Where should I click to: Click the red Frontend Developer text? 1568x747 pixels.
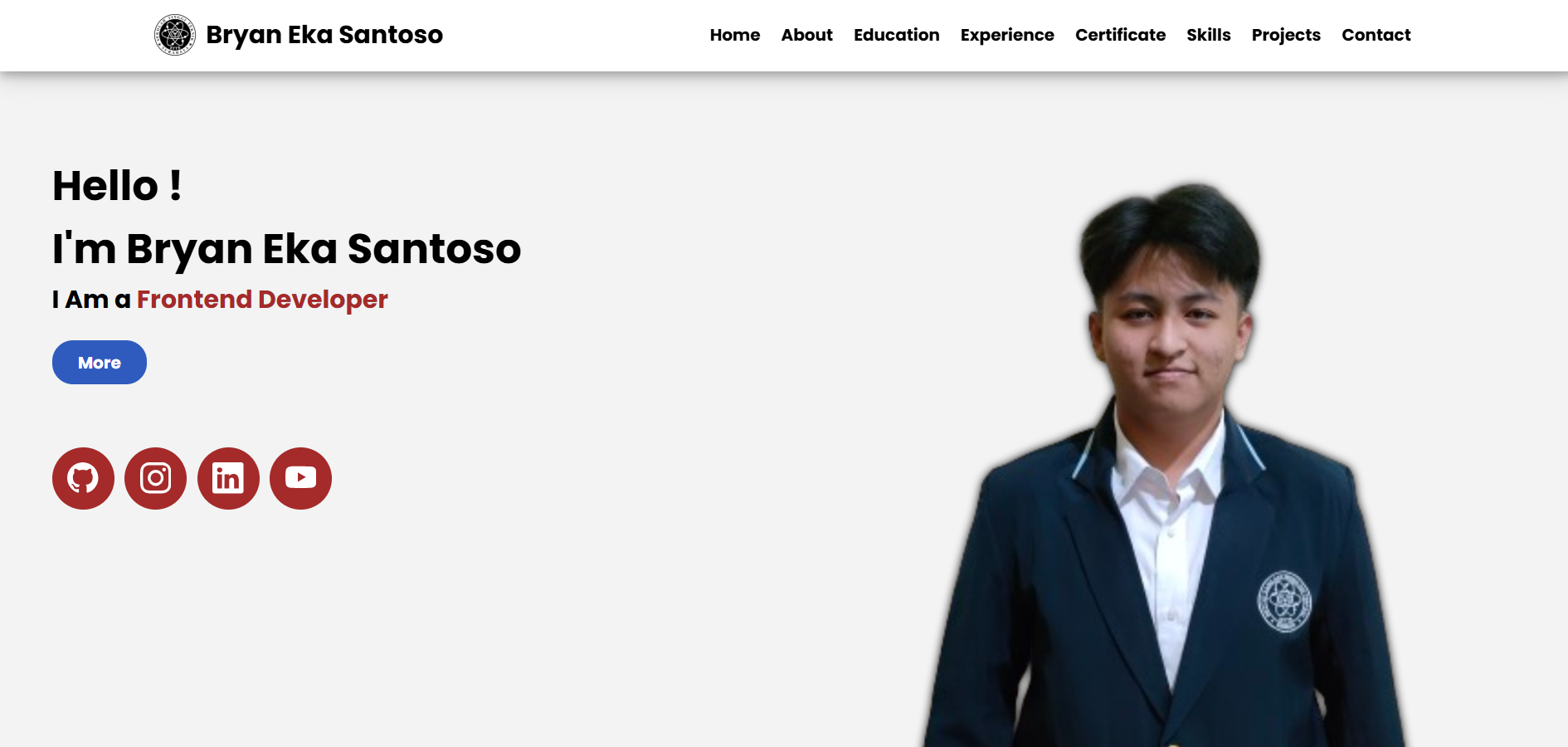[262, 300]
